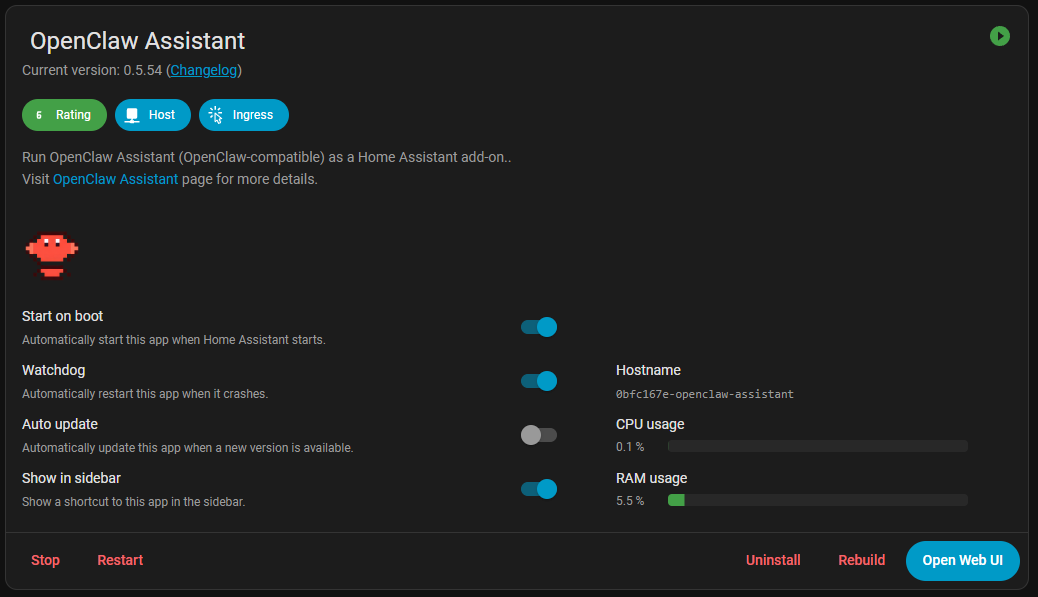The height and width of the screenshot is (597, 1038).
Task: Click the RAM usage progress bar
Action: (x=818, y=500)
